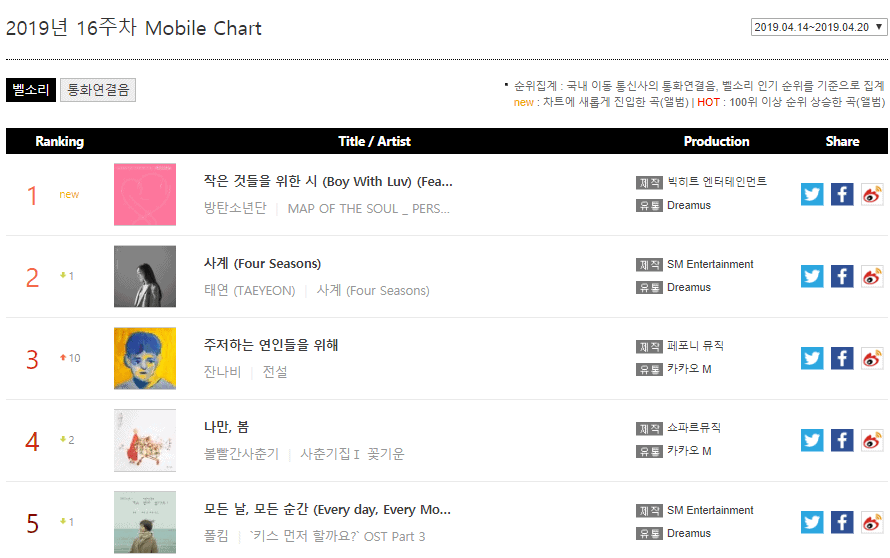Screen dimensions: 890x558
Task: Open Taeyeon Four Seasons album cover
Action: click(145, 276)
